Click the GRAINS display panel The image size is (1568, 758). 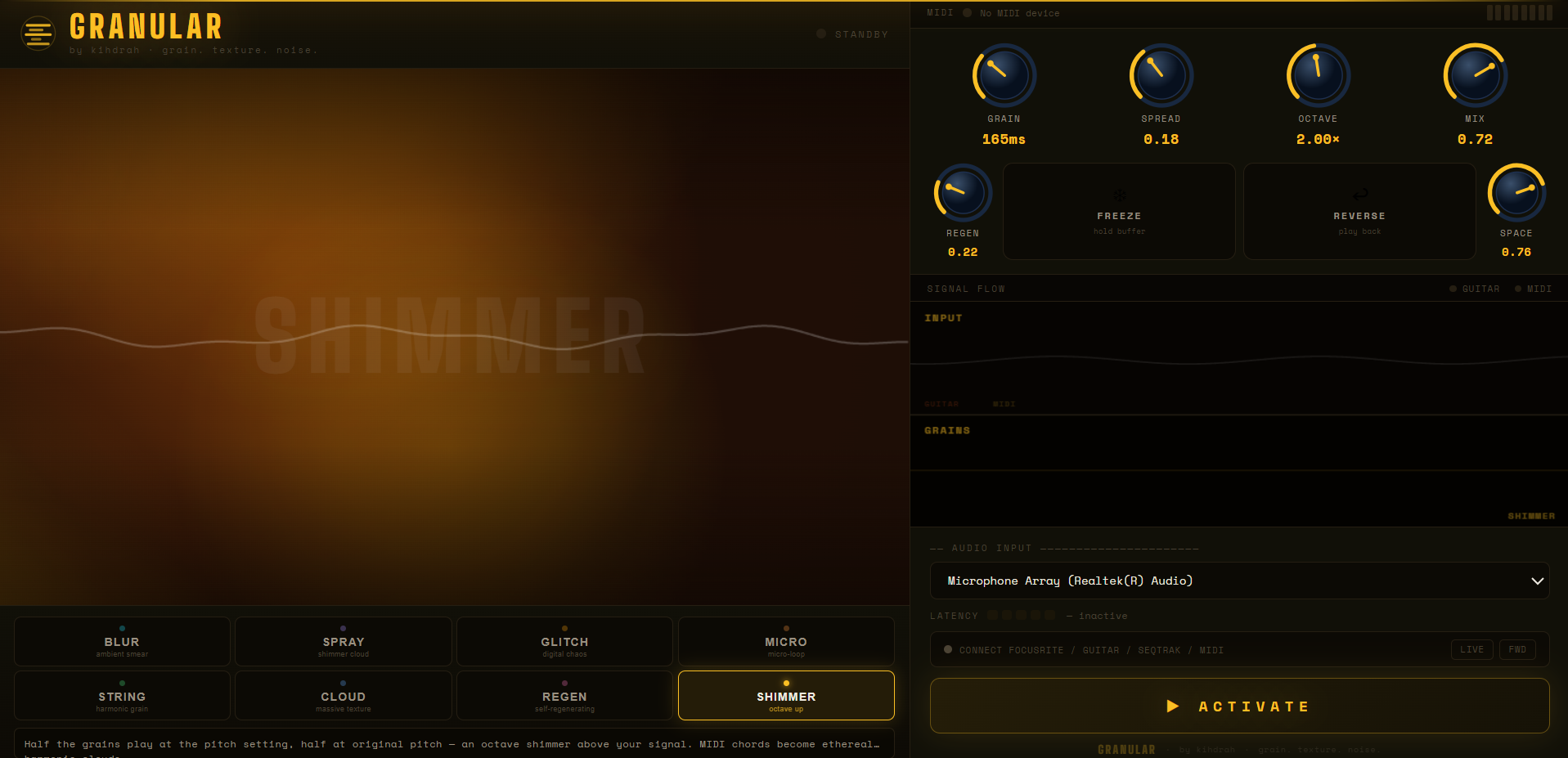(x=1239, y=471)
